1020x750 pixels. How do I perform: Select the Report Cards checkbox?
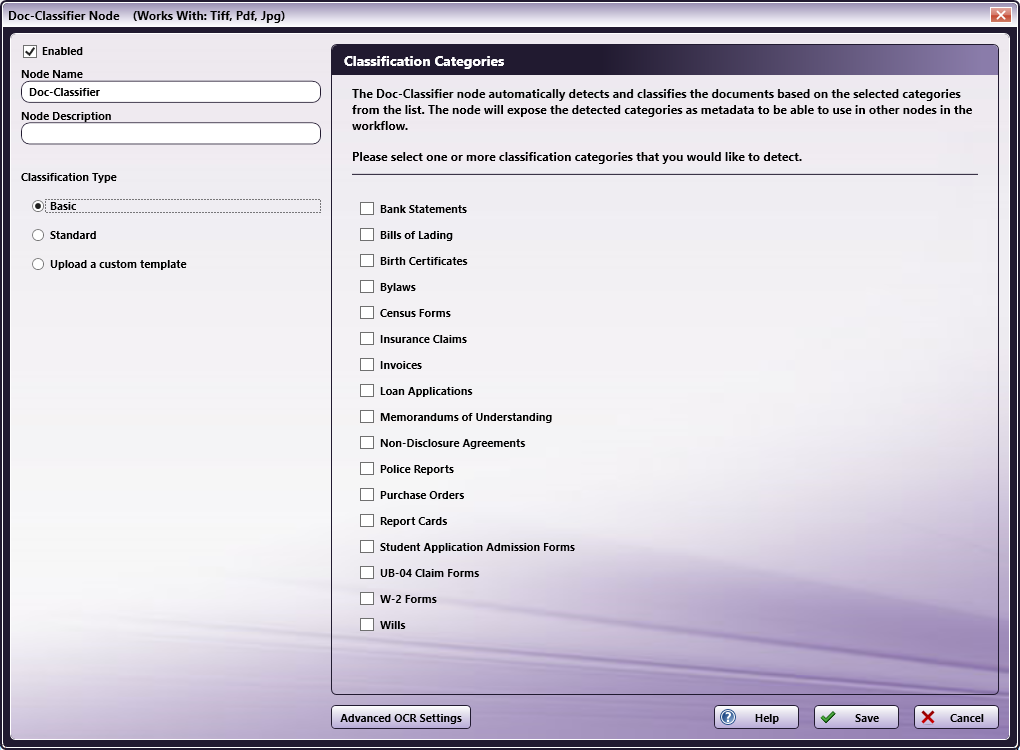367,521
